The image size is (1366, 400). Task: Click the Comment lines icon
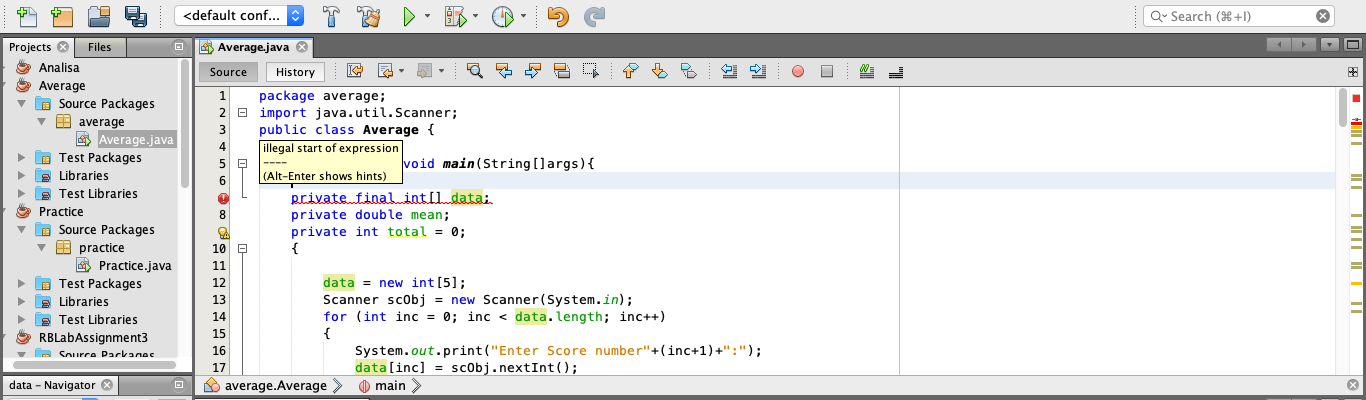(x=867, y=71)
